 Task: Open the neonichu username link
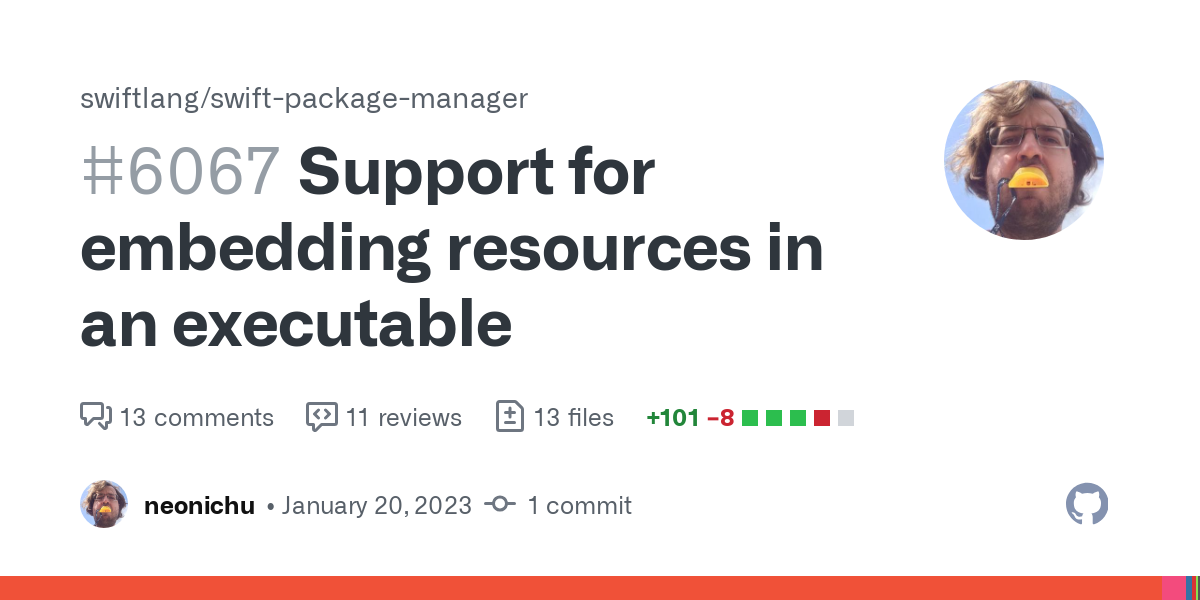pyautogui.click(x=200, y=505)
